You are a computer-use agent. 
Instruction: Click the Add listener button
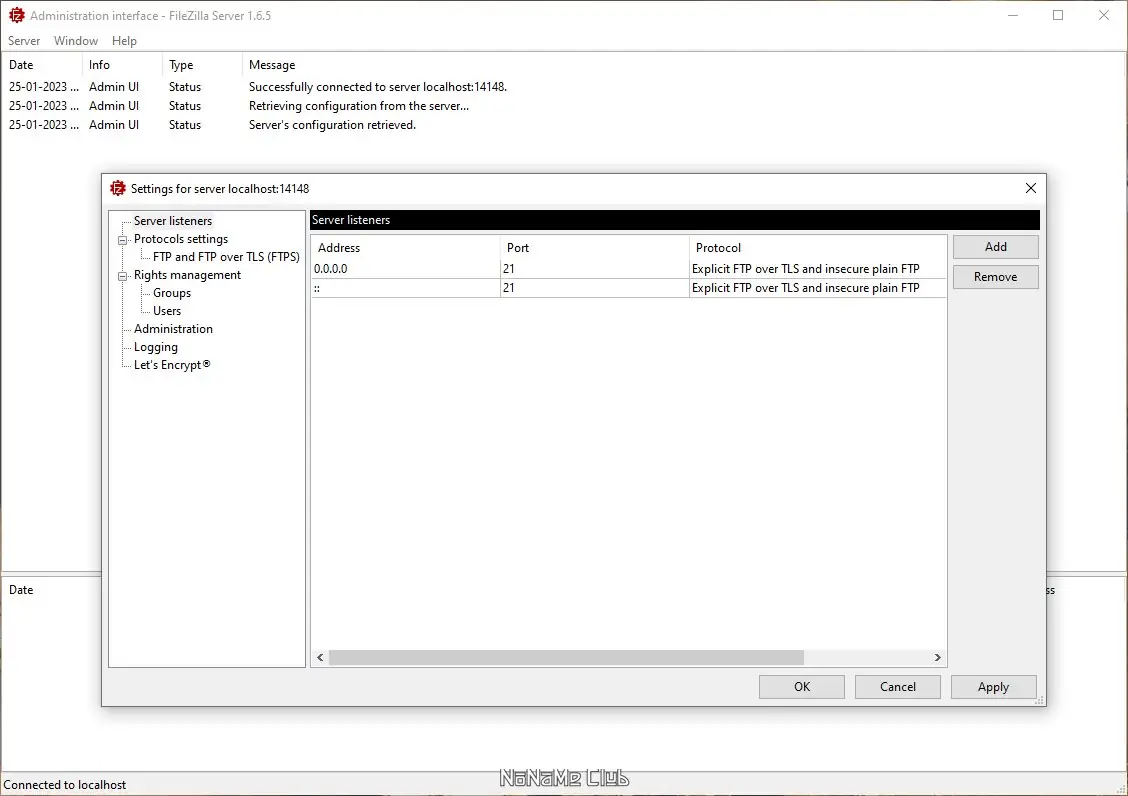[x=996, y=247]
